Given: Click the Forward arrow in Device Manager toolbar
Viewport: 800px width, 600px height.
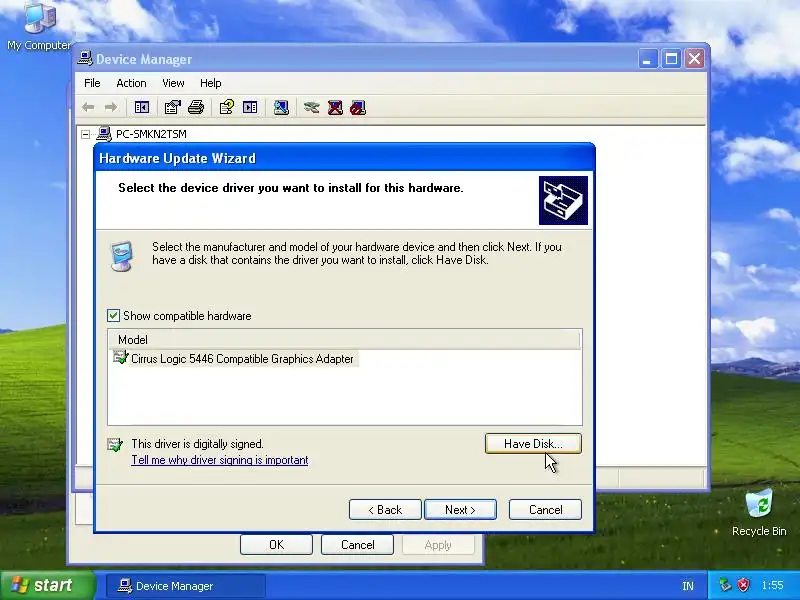Looking at the screenshot, I should pos(110,108).
